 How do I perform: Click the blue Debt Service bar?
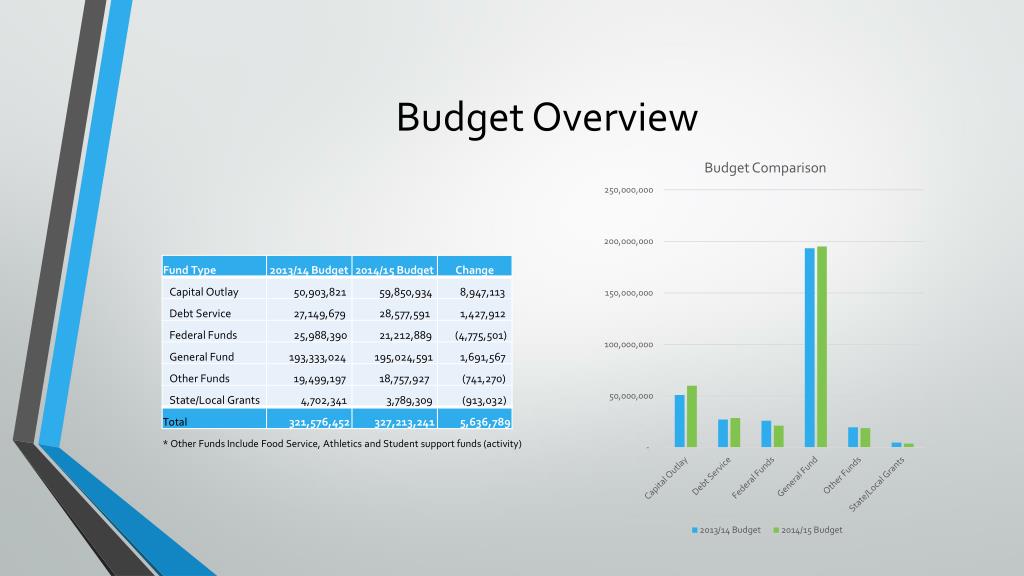723,434
